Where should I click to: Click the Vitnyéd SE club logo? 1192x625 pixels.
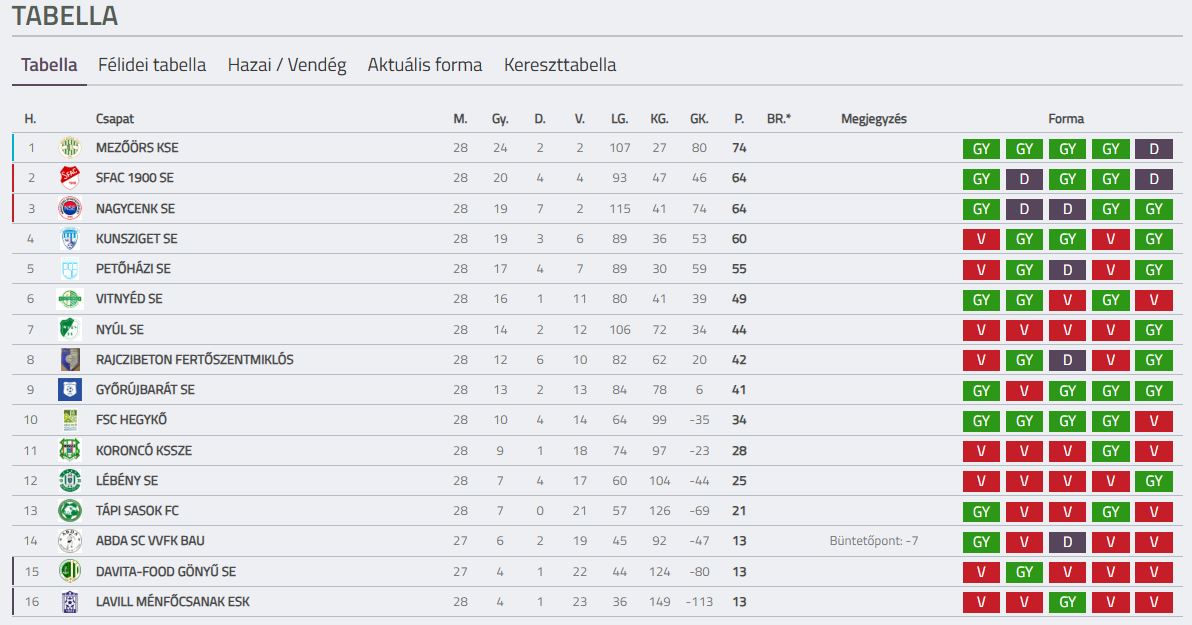point(70,299)
